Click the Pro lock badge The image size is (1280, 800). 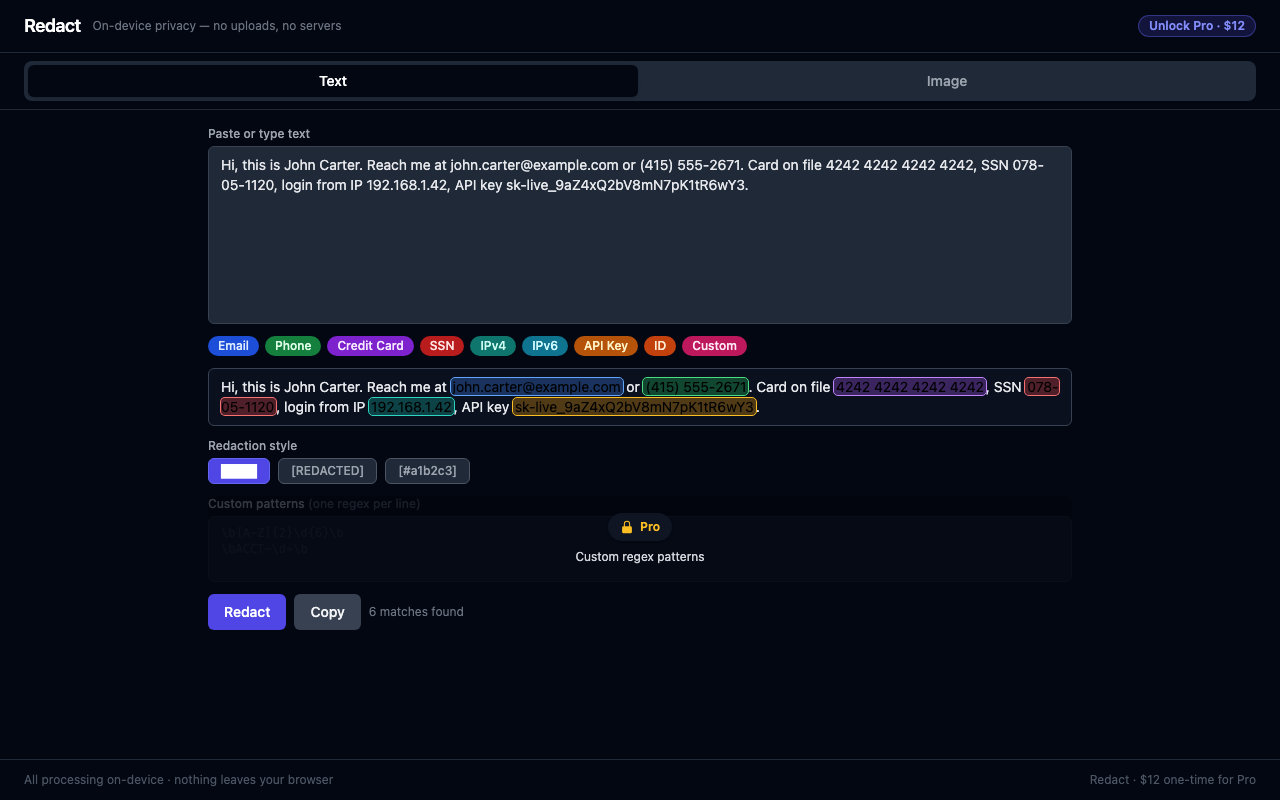tap(640, 527)
